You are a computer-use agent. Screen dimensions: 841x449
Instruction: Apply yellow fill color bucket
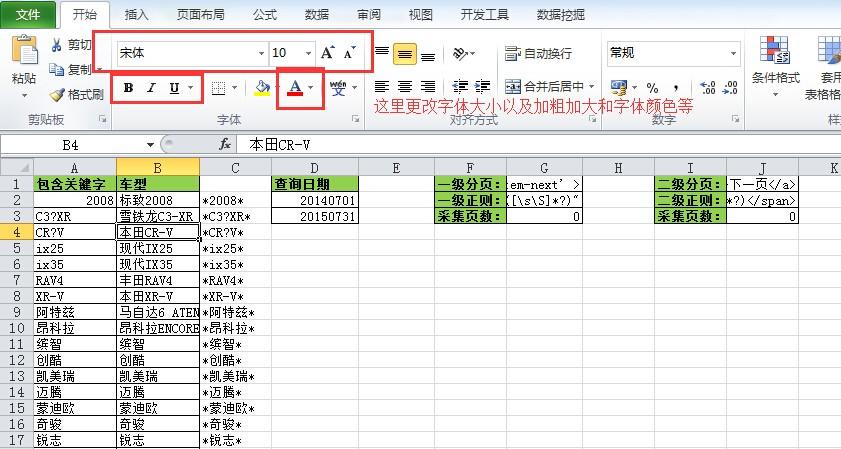pyautogui.click(x=262, y=88)
